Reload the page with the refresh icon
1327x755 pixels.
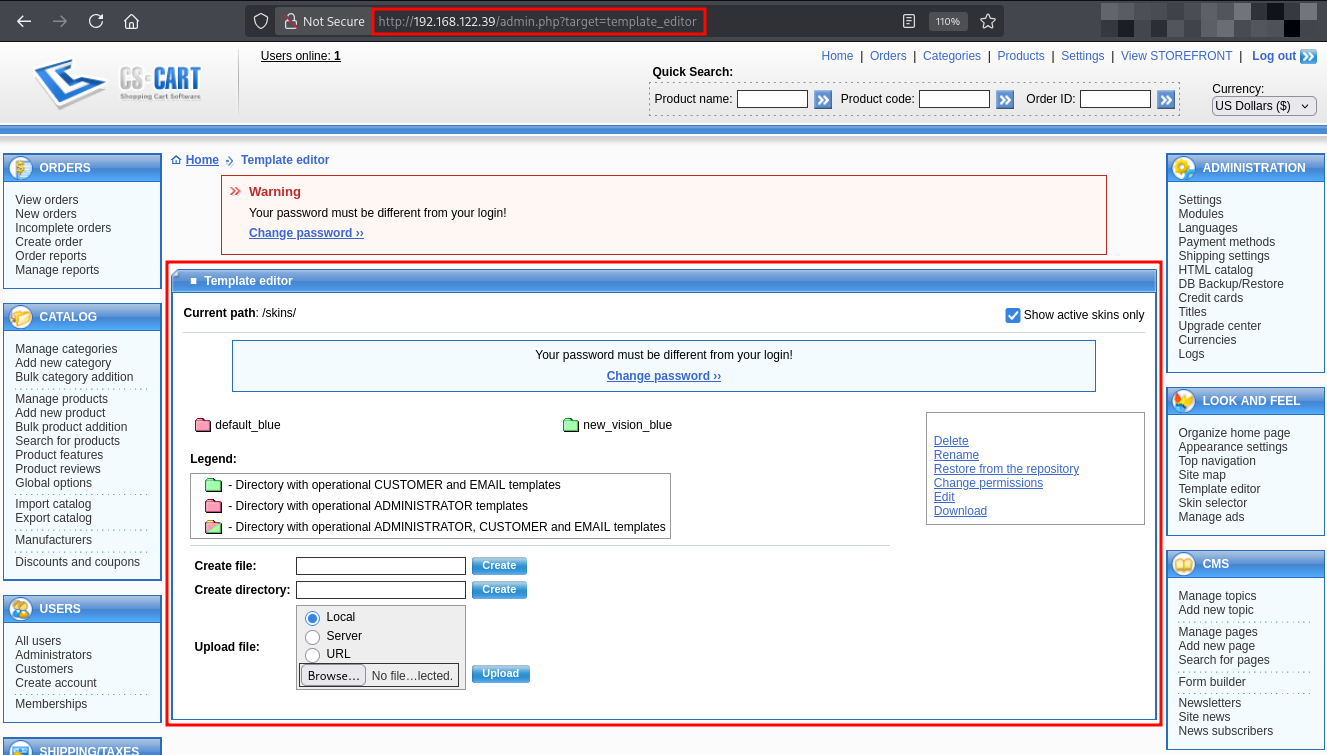point(96,21)
